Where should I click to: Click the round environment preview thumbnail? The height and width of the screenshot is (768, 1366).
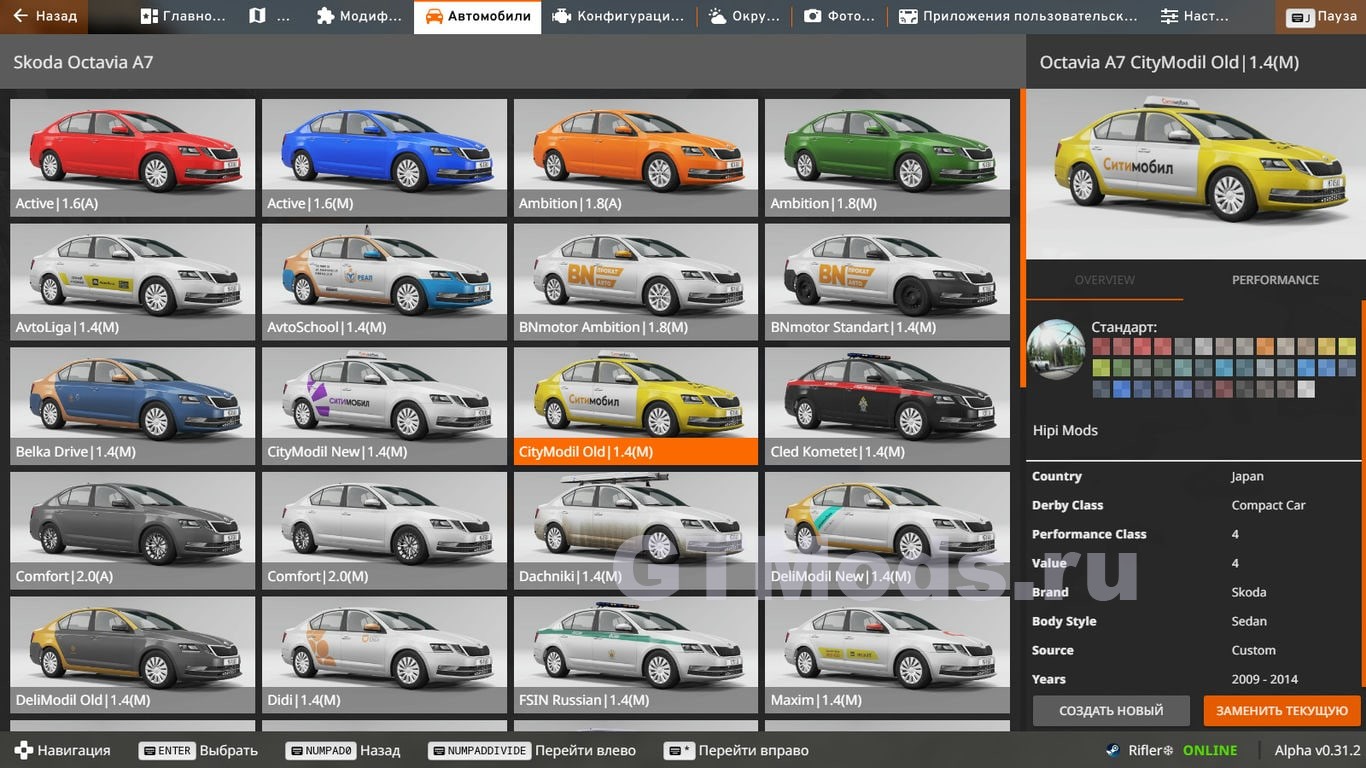(1056, 350)
